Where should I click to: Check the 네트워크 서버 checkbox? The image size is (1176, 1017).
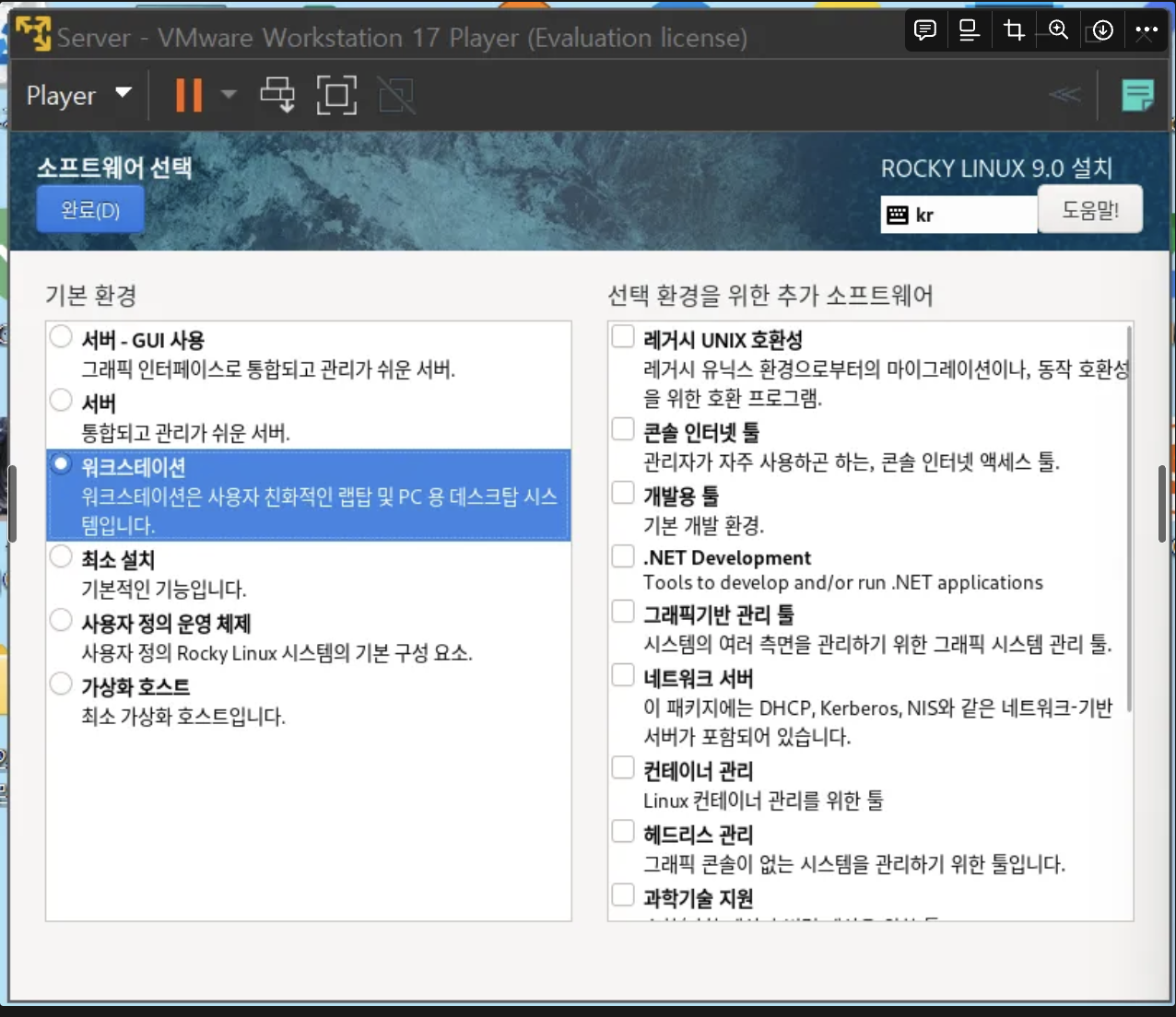pos(623,675)
